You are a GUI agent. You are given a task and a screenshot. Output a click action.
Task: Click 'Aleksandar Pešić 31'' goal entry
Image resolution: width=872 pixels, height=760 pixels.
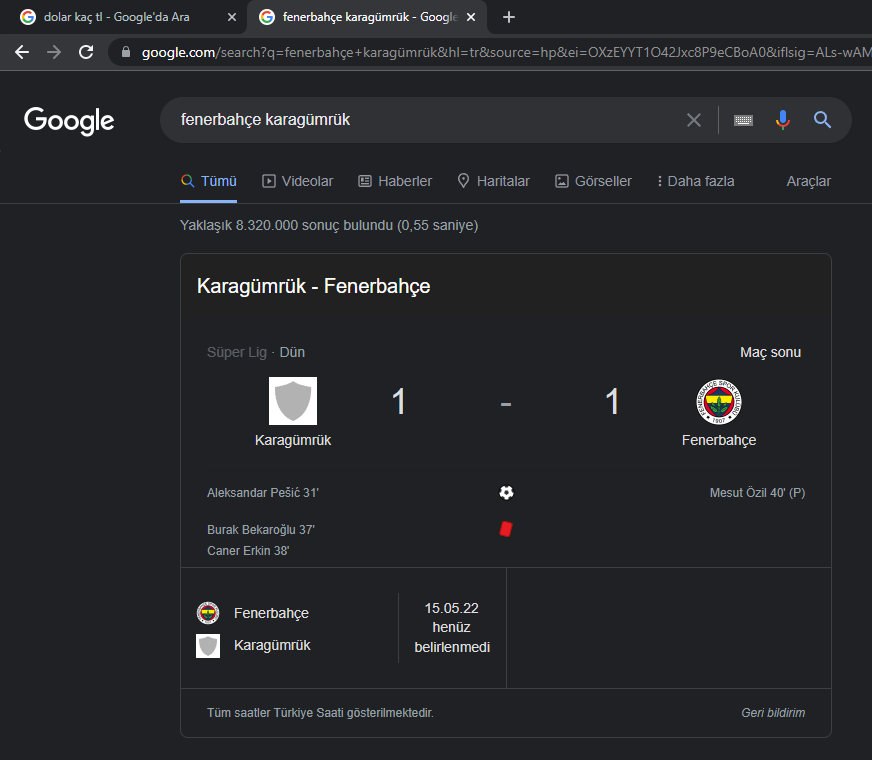(262, 493)
